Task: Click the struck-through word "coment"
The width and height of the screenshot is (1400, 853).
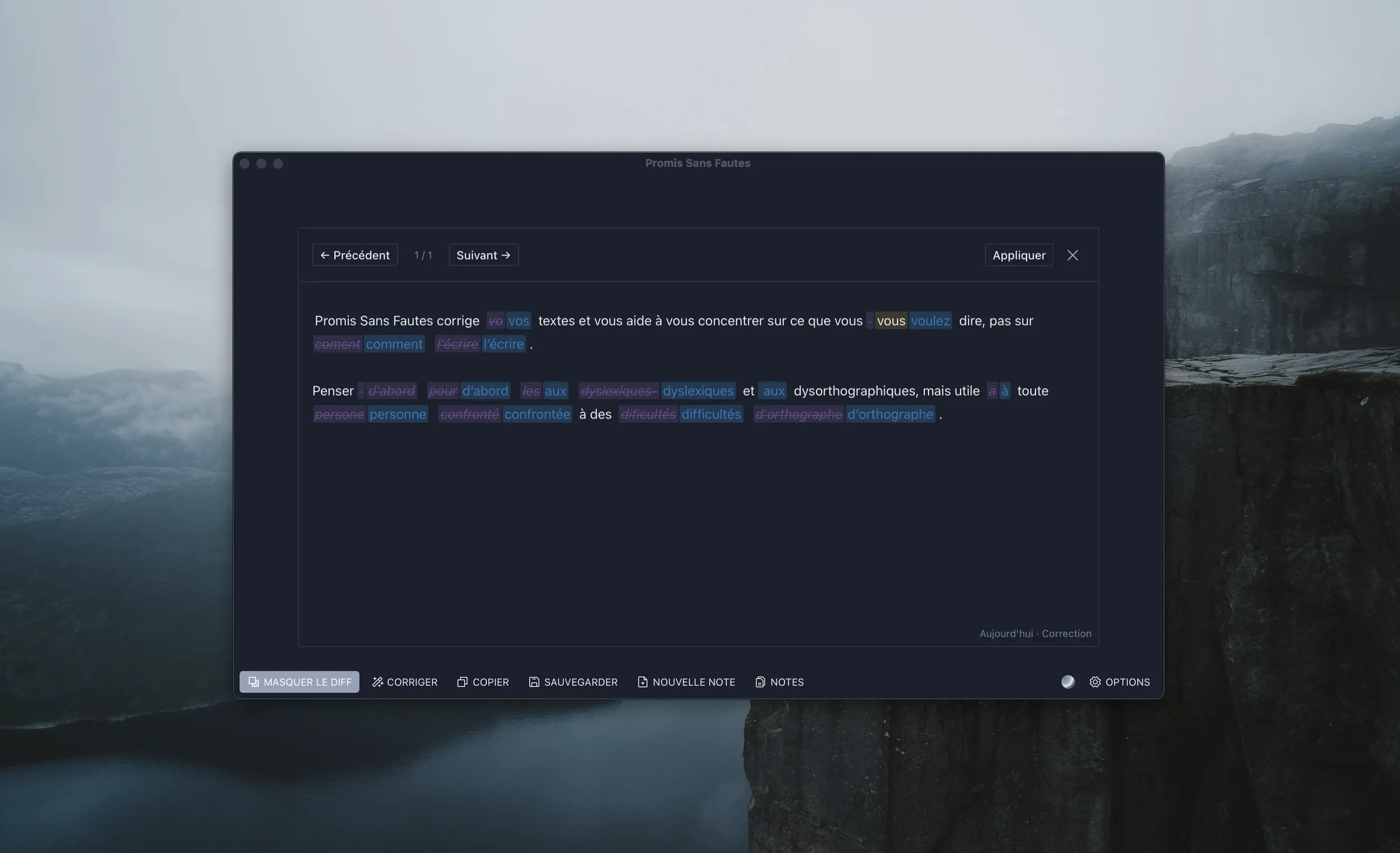Action: [x=338, y=344]
